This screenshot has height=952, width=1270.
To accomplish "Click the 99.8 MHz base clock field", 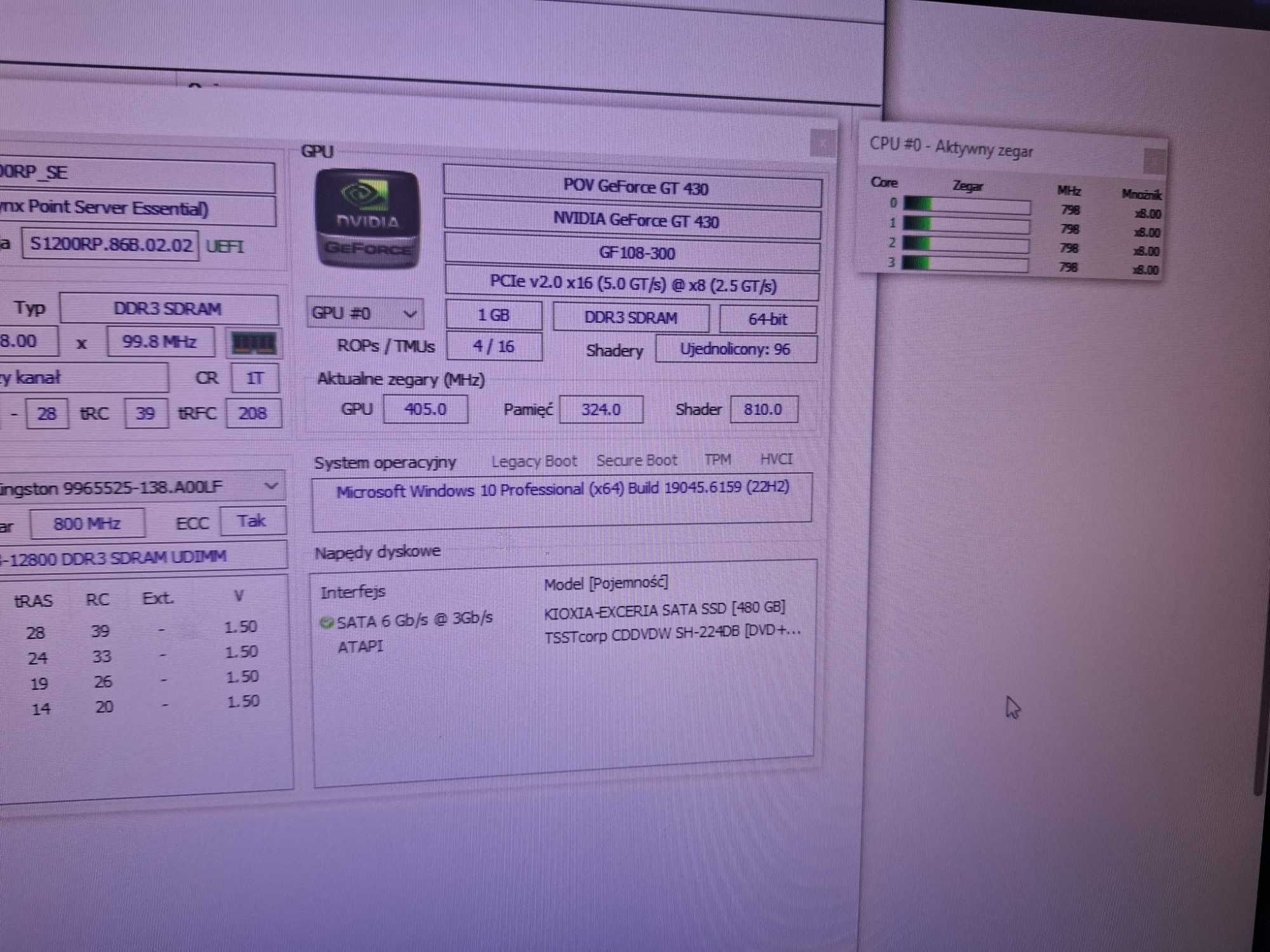I will click(160, 342).
